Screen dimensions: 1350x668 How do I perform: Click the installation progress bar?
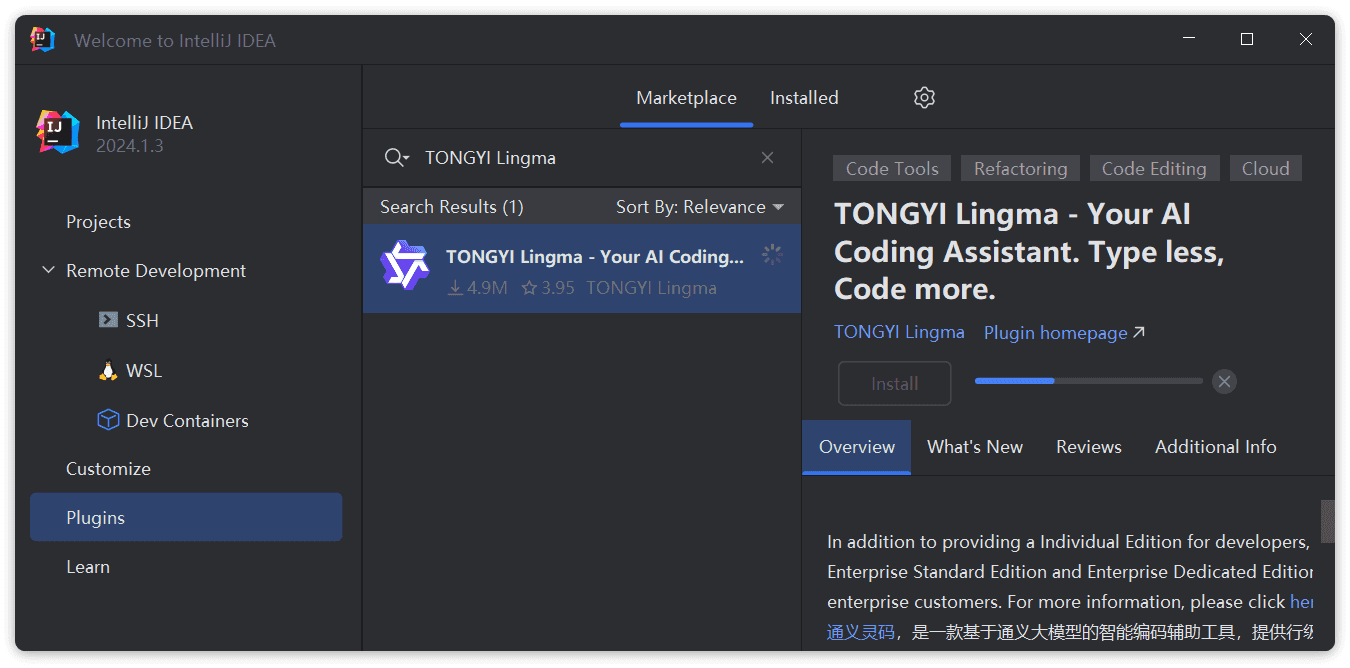1089,381
